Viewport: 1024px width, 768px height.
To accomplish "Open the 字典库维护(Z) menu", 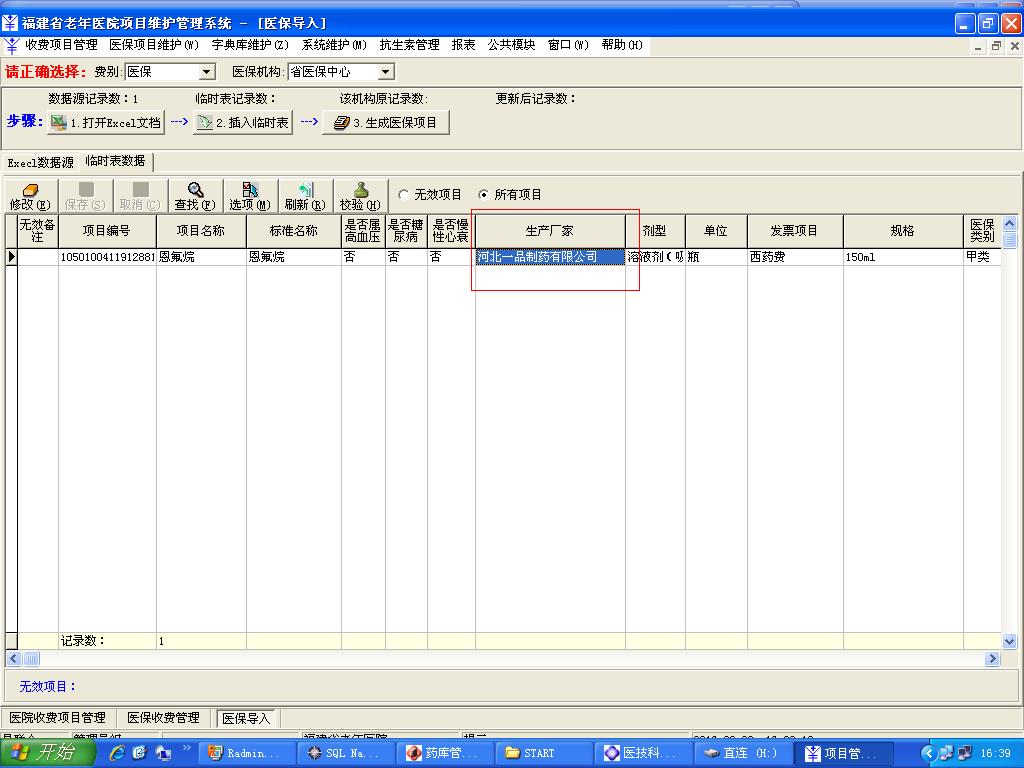I will tap(249, 45).
